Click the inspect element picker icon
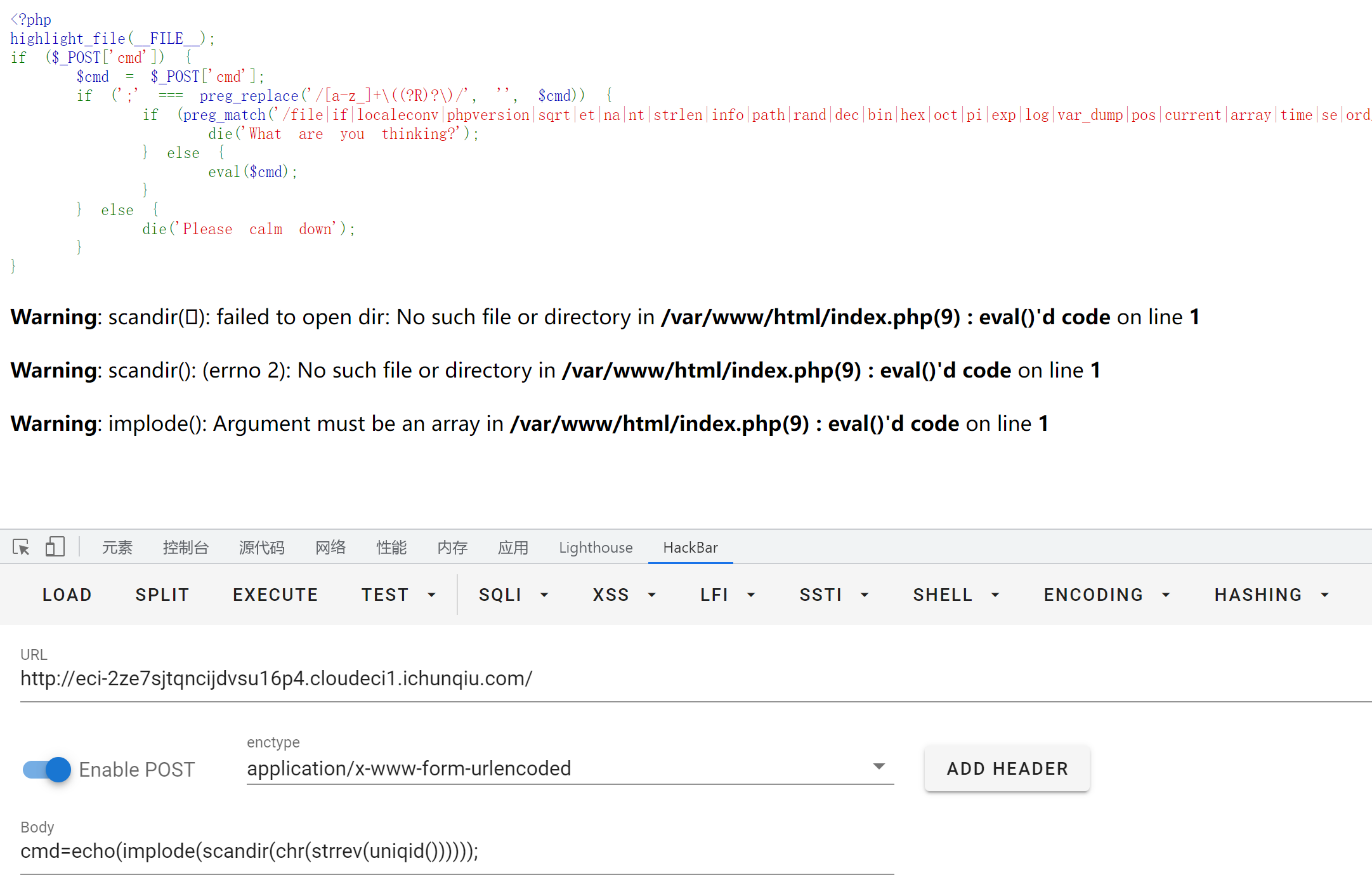Image resolution: width=1372 pixels, height=875 pixels. pyautogui.click(x=21, y=547)
